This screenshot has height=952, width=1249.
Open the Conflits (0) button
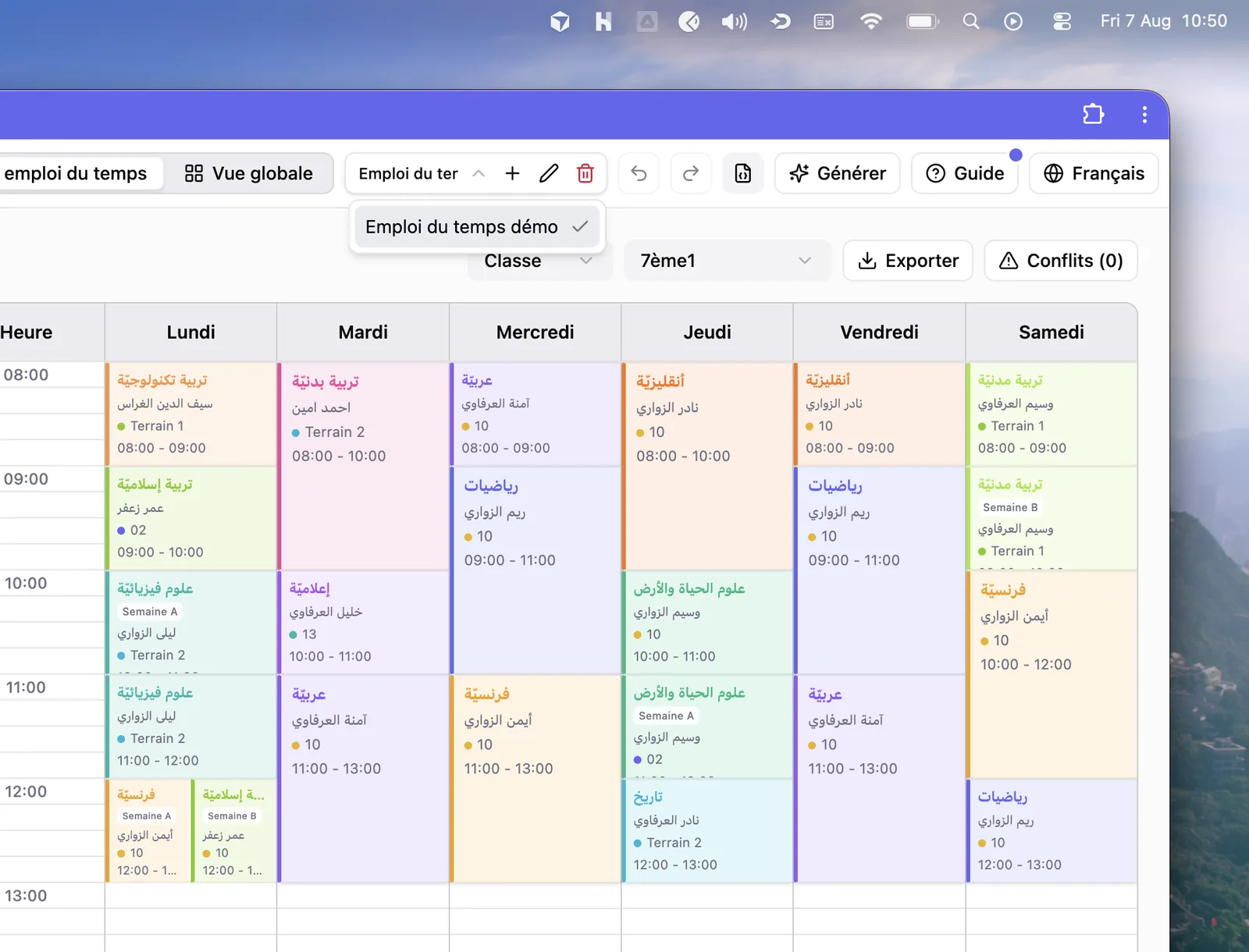click(1061, 261)
